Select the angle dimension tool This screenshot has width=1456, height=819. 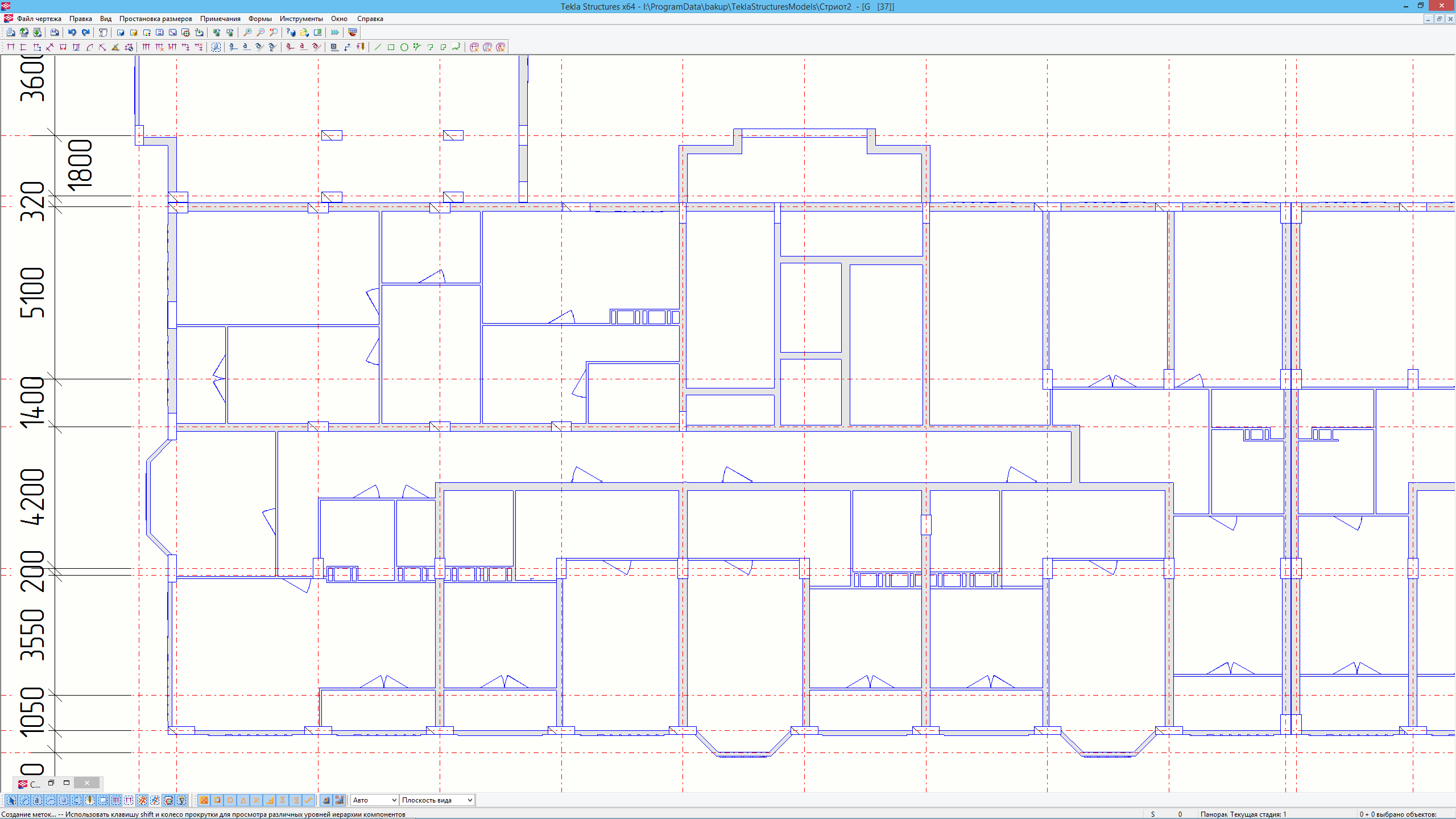click(x=115, y=47)
